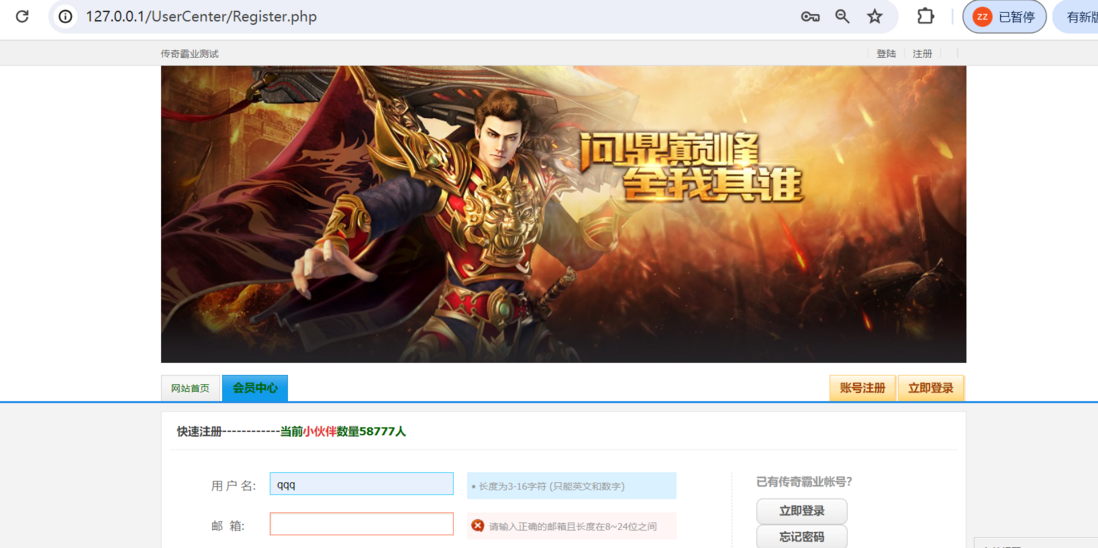Click the address bar URL text
The height and width of the screenshot is (548, 1098).
201,17
